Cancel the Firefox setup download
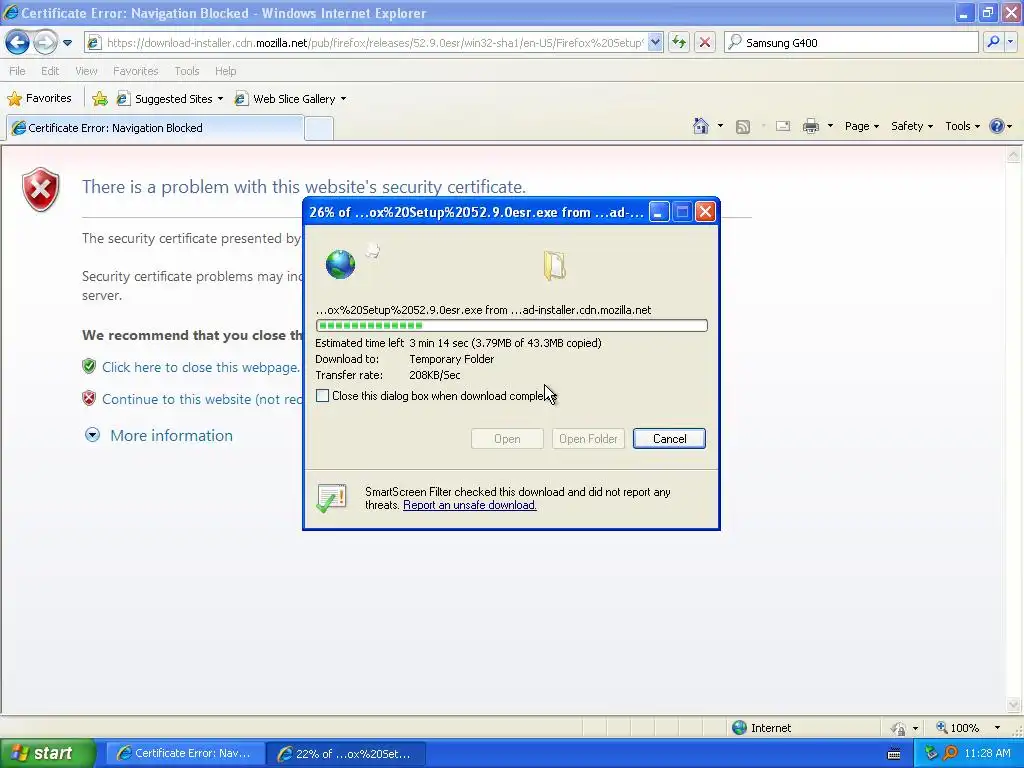1024x768 pixels. [x=669, y=439]
